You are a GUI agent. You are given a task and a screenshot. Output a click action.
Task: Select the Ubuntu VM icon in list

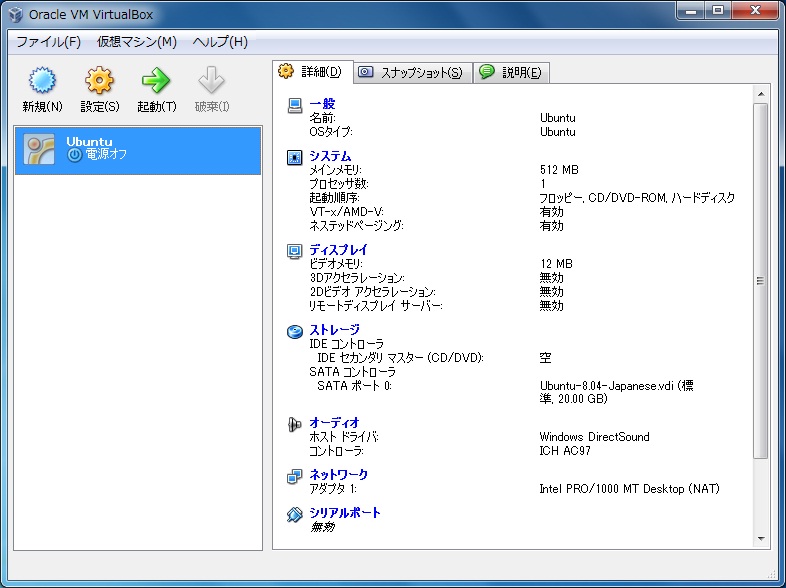tap(39, 149)
